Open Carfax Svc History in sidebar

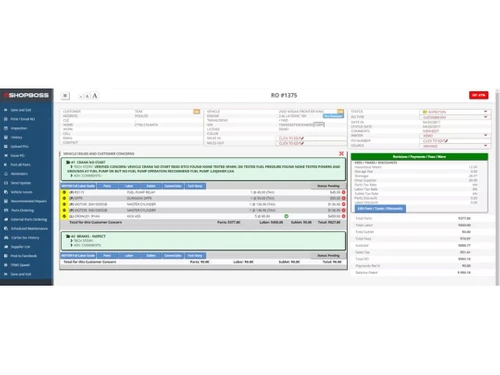pyautogui.click(x=25, y=238)
